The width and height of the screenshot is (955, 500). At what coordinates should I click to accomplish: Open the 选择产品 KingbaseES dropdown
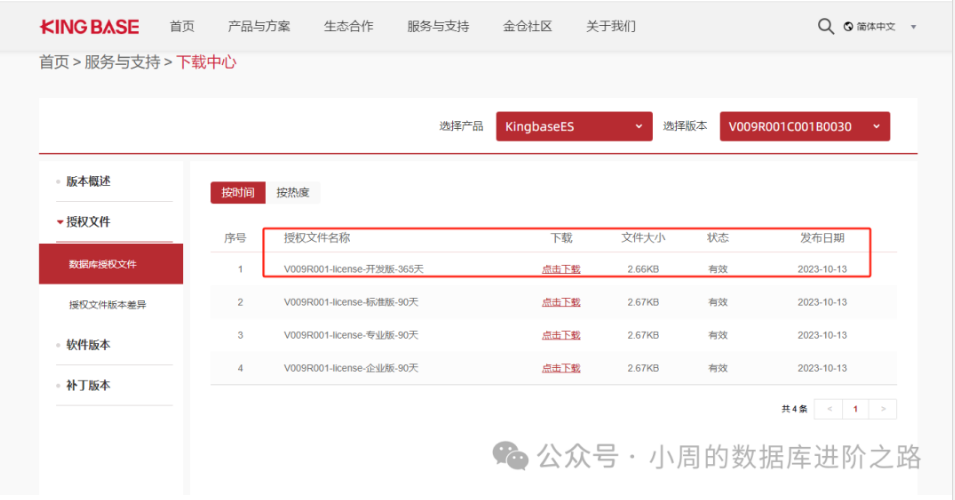click(x=574, y=126)
